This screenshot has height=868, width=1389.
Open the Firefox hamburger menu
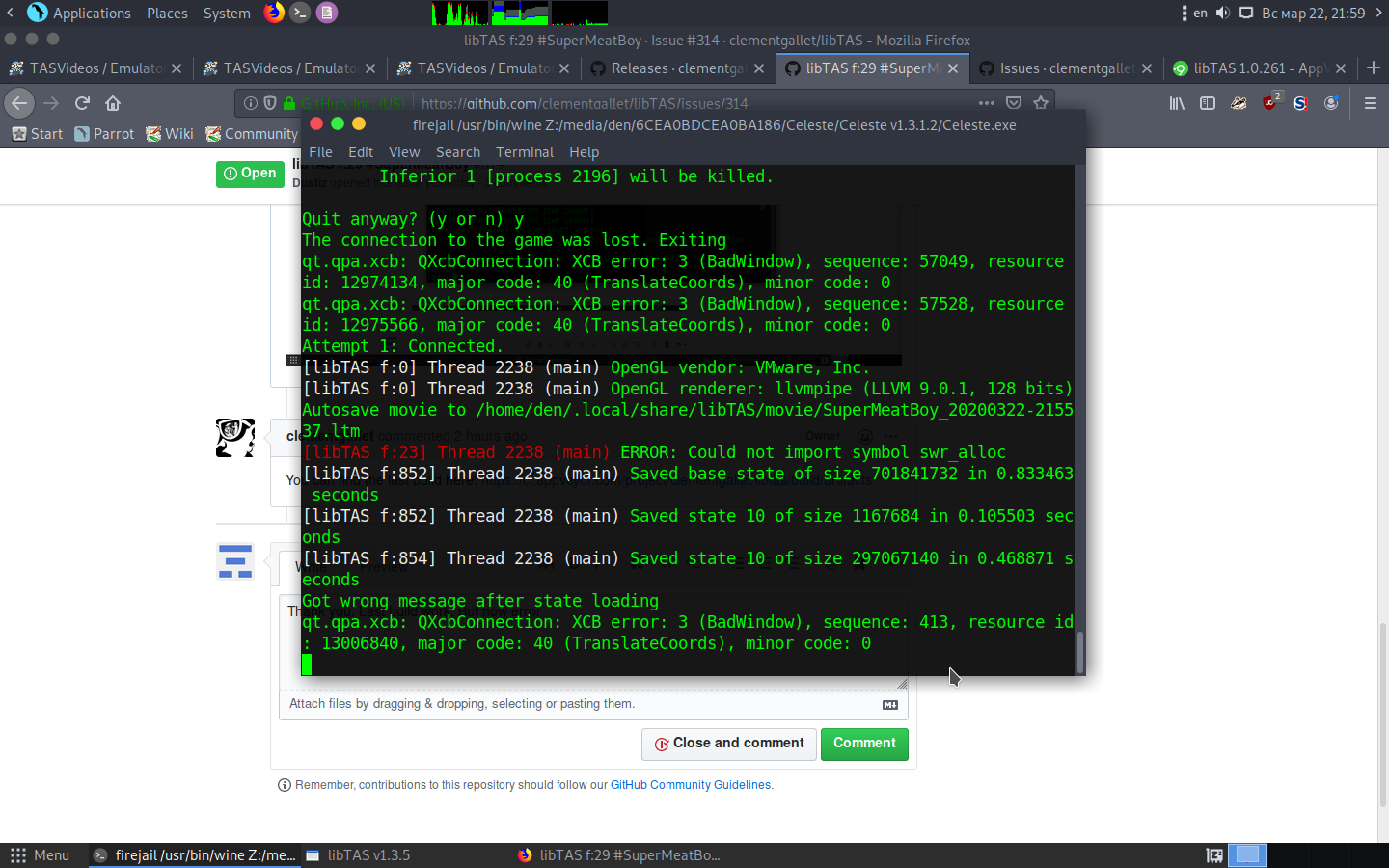(x=1370, y=103)
